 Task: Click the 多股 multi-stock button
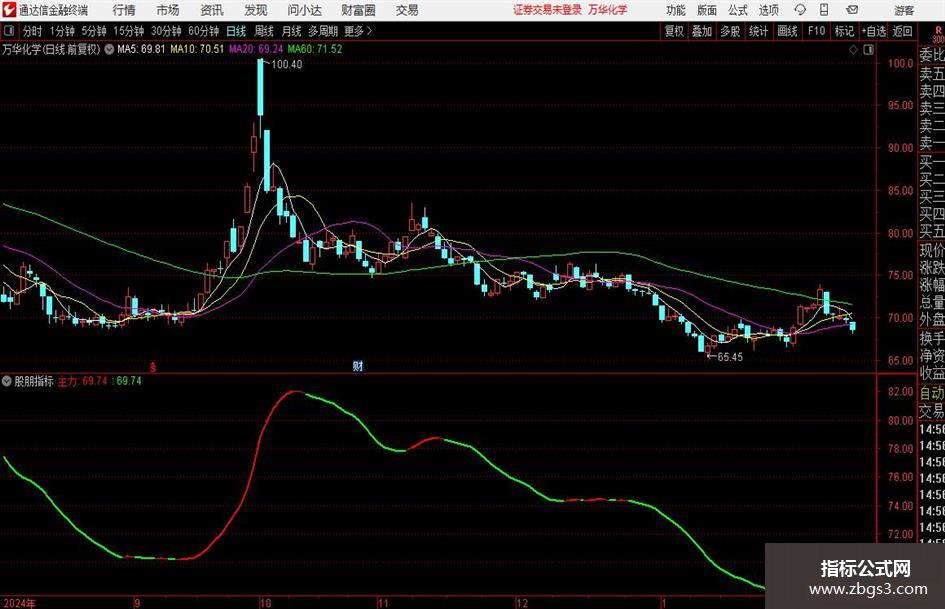[730, 31]
